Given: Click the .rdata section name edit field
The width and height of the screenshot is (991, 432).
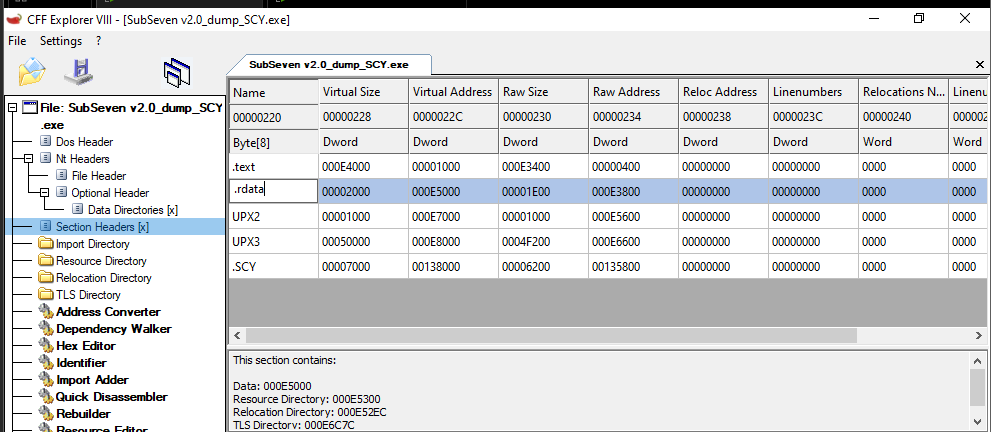Looking at the screenshot, I should pyautogui.click(x=273, y=189).
